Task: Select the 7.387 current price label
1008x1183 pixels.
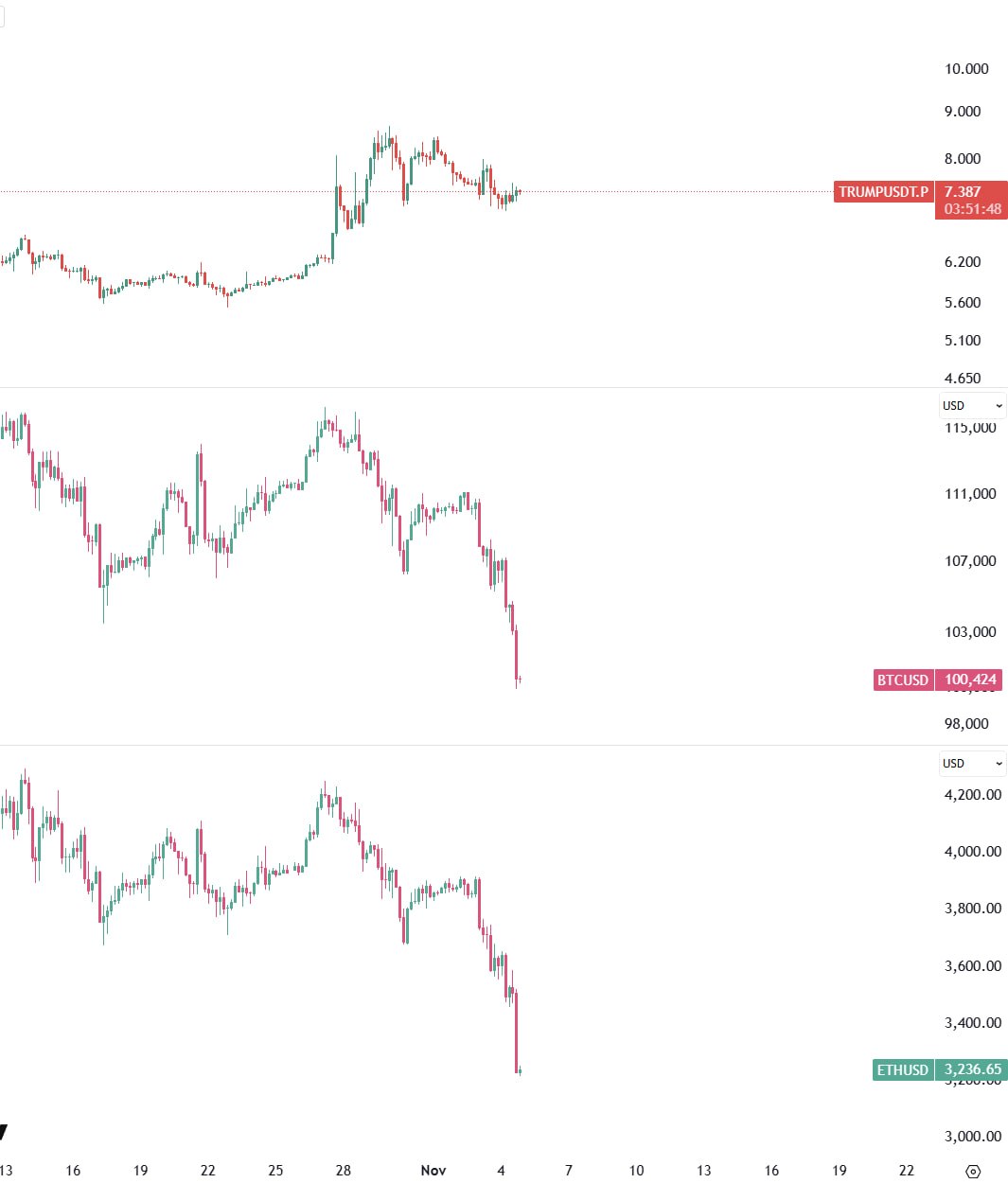Action: coord(963,192)
